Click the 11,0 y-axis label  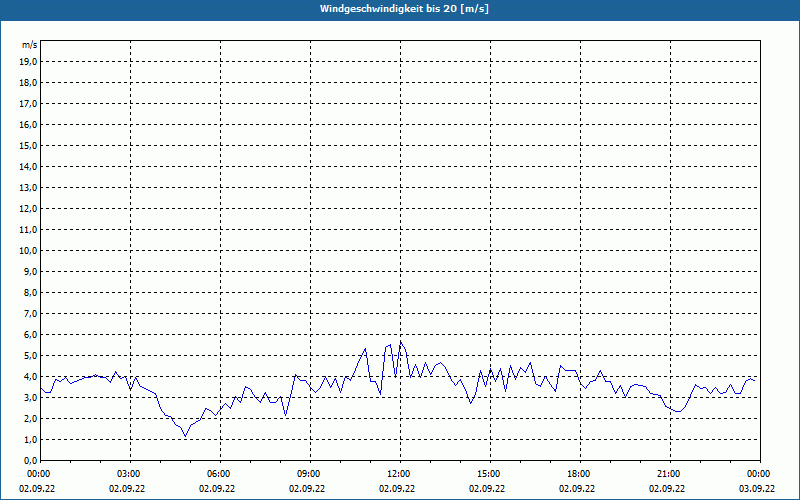(29, 230)
